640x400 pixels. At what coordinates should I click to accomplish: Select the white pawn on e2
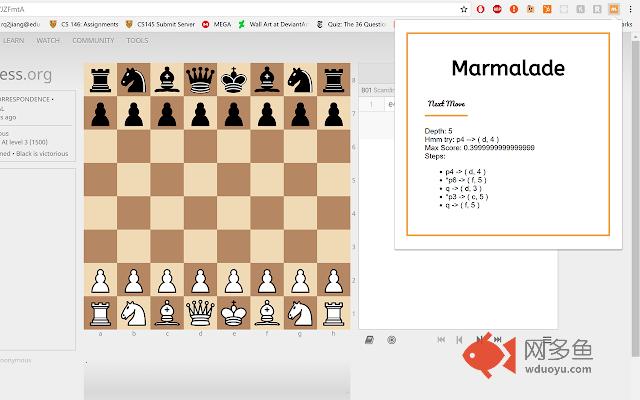pos(233,280)
